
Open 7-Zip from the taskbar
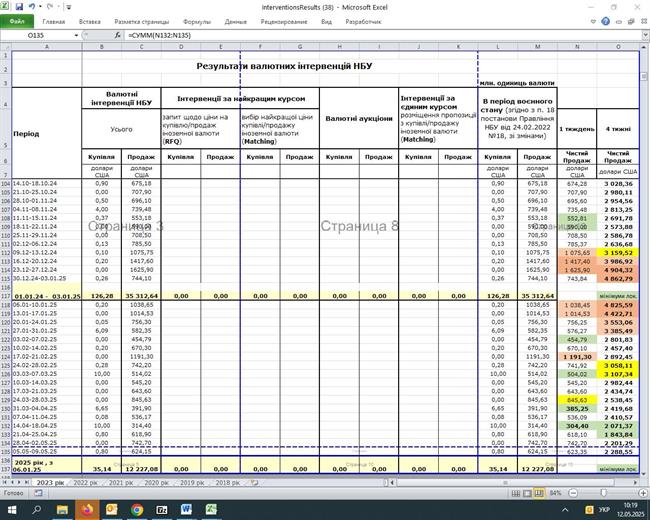[x=162, y=510]
